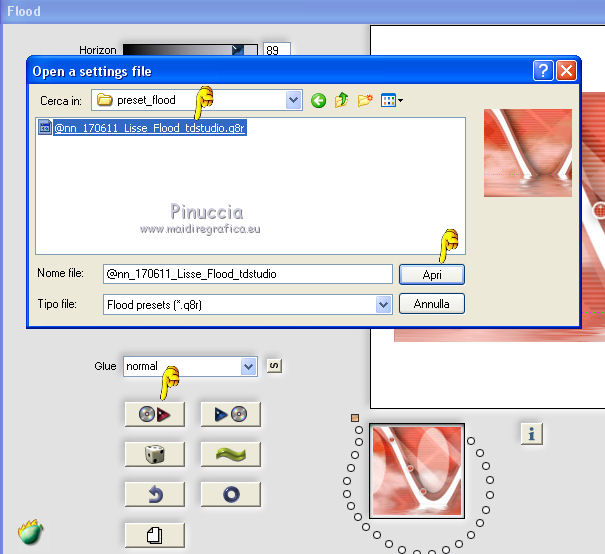Click the load preset disc-and-arrow button
Screen dimensions: 605x554
coord(155,414)
